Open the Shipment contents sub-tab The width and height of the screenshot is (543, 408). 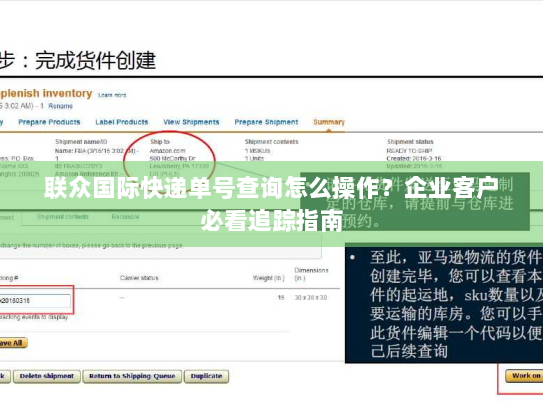[63, 217]
